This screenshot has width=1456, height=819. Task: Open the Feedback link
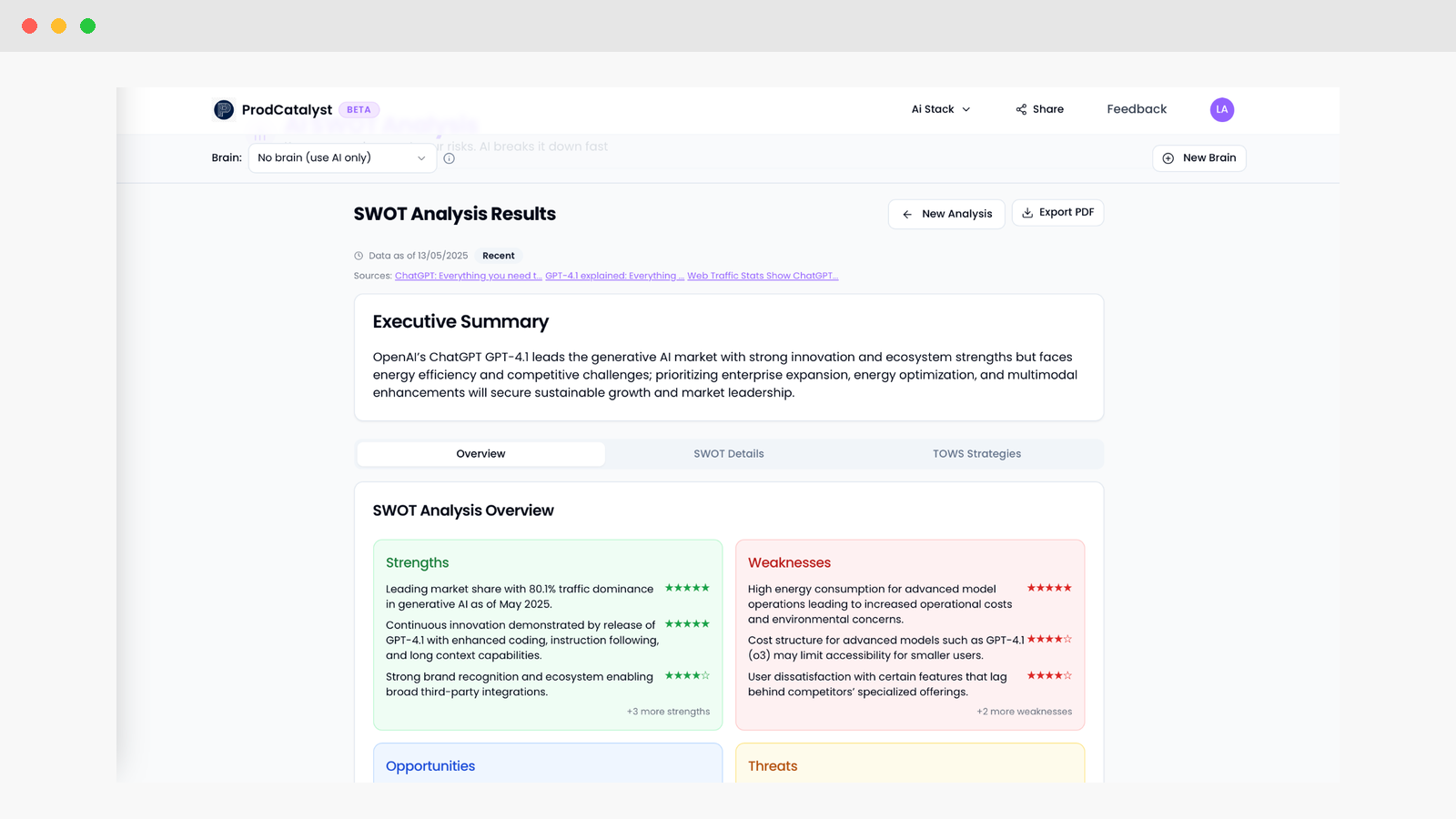pos(1137,109)
